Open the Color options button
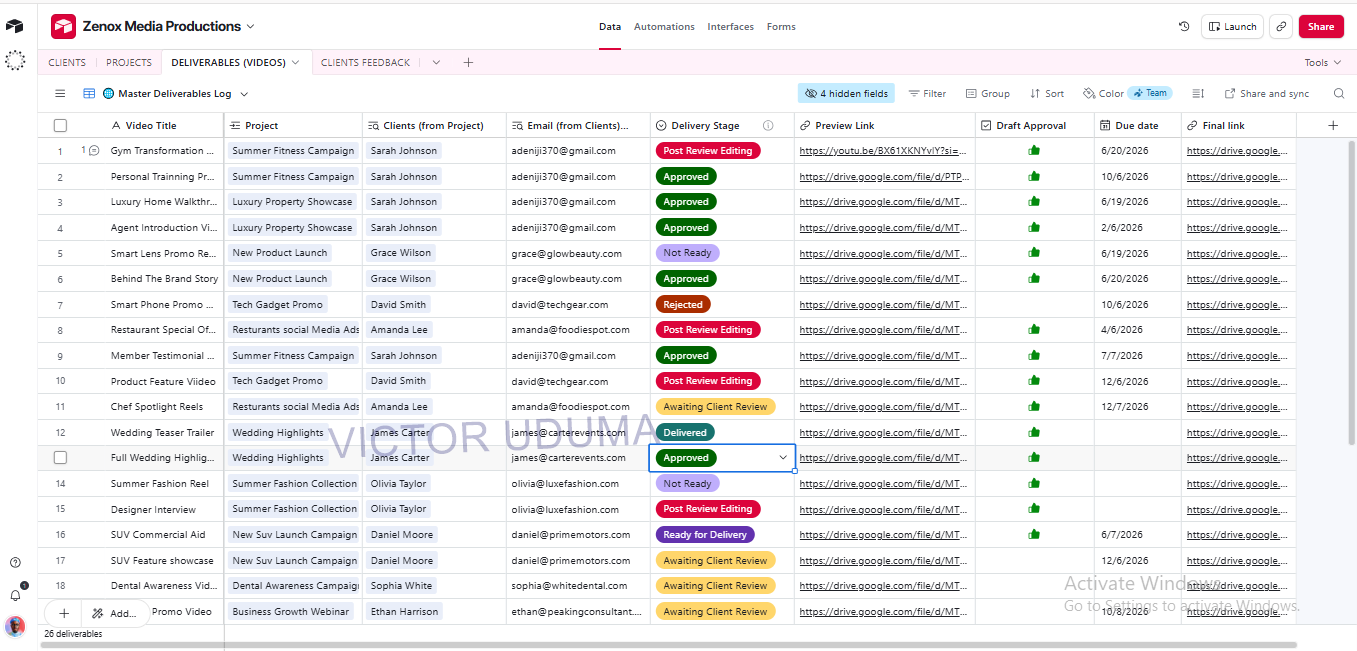Image resolution: width=1357 pixels, height=651 pixels. tap(1103, 93)
